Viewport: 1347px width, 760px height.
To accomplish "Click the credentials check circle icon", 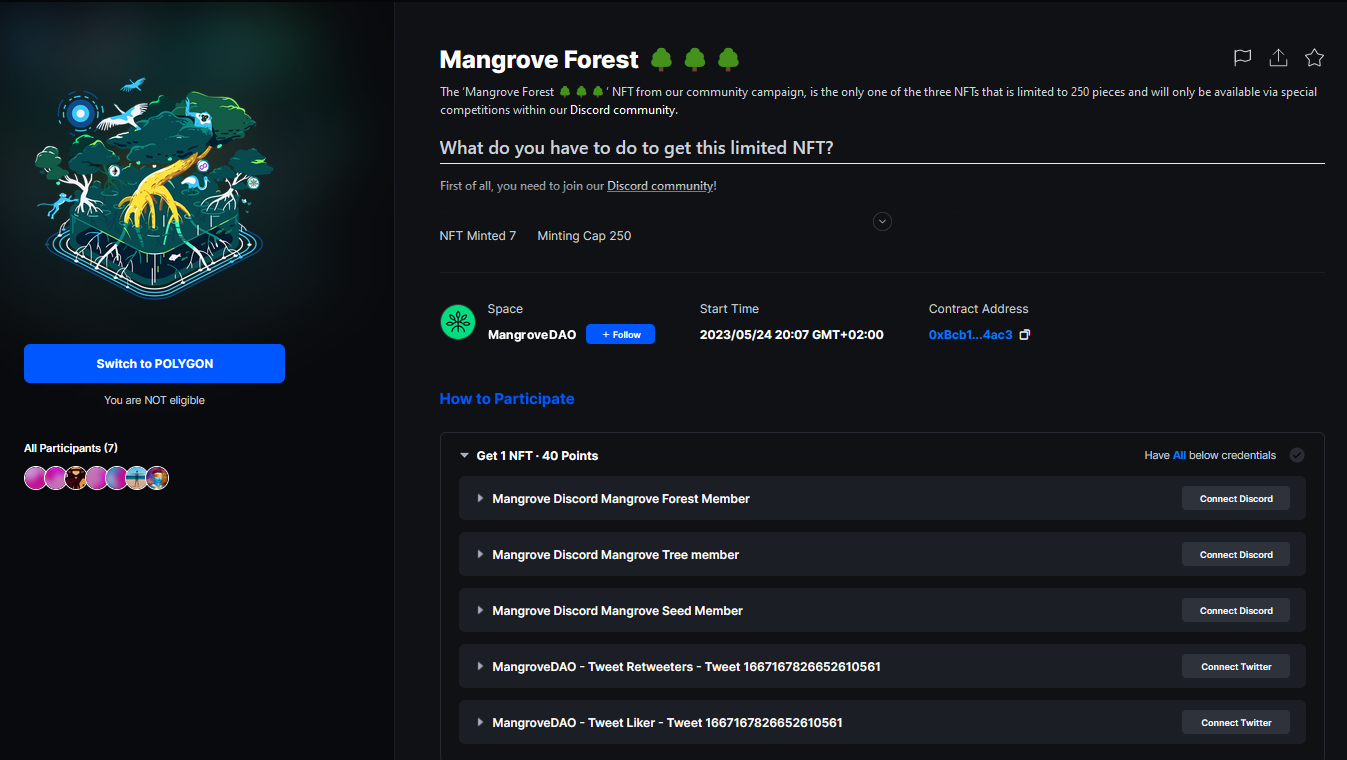I will point(1297,455).
